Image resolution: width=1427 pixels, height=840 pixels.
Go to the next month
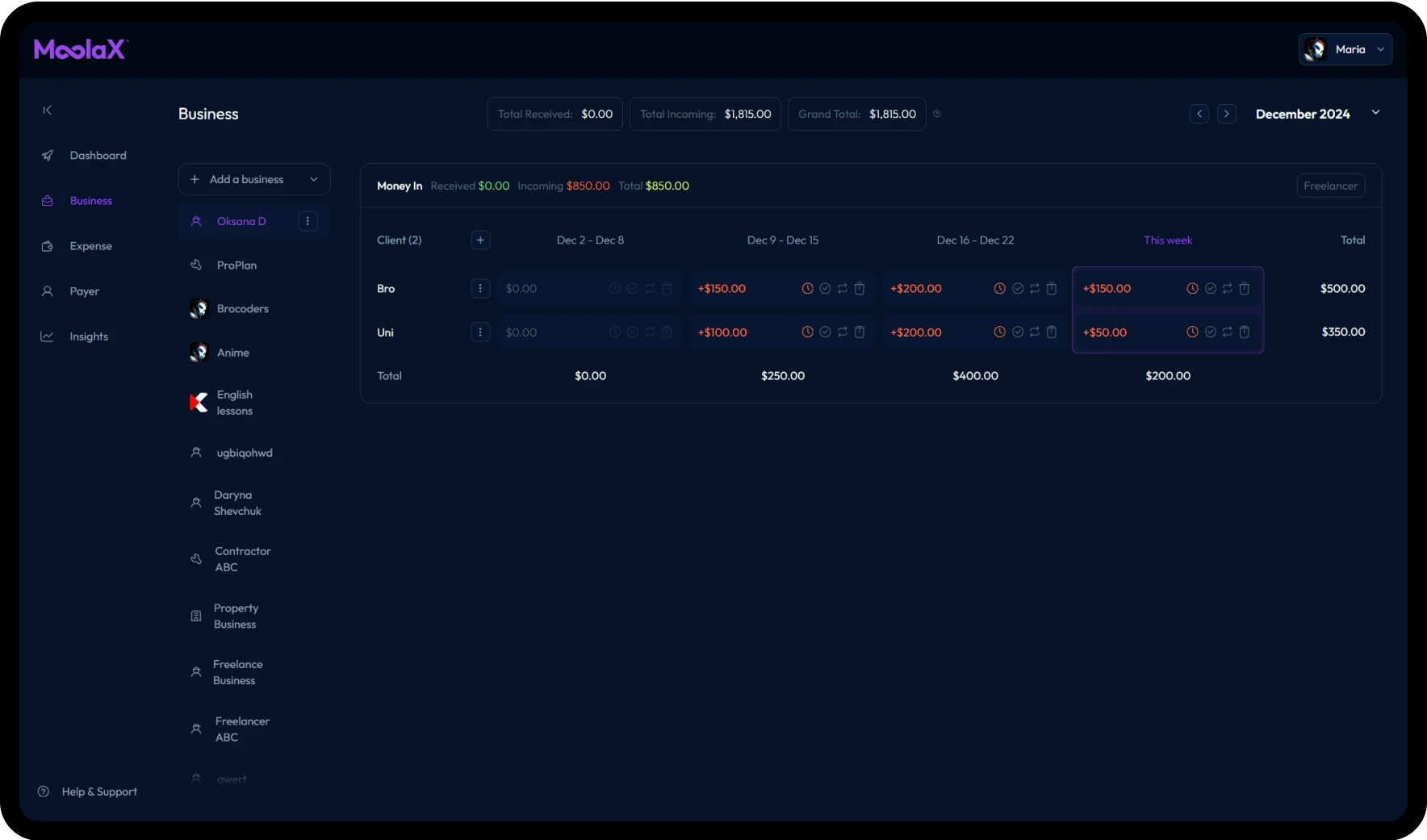click(x=1227, y=114)
